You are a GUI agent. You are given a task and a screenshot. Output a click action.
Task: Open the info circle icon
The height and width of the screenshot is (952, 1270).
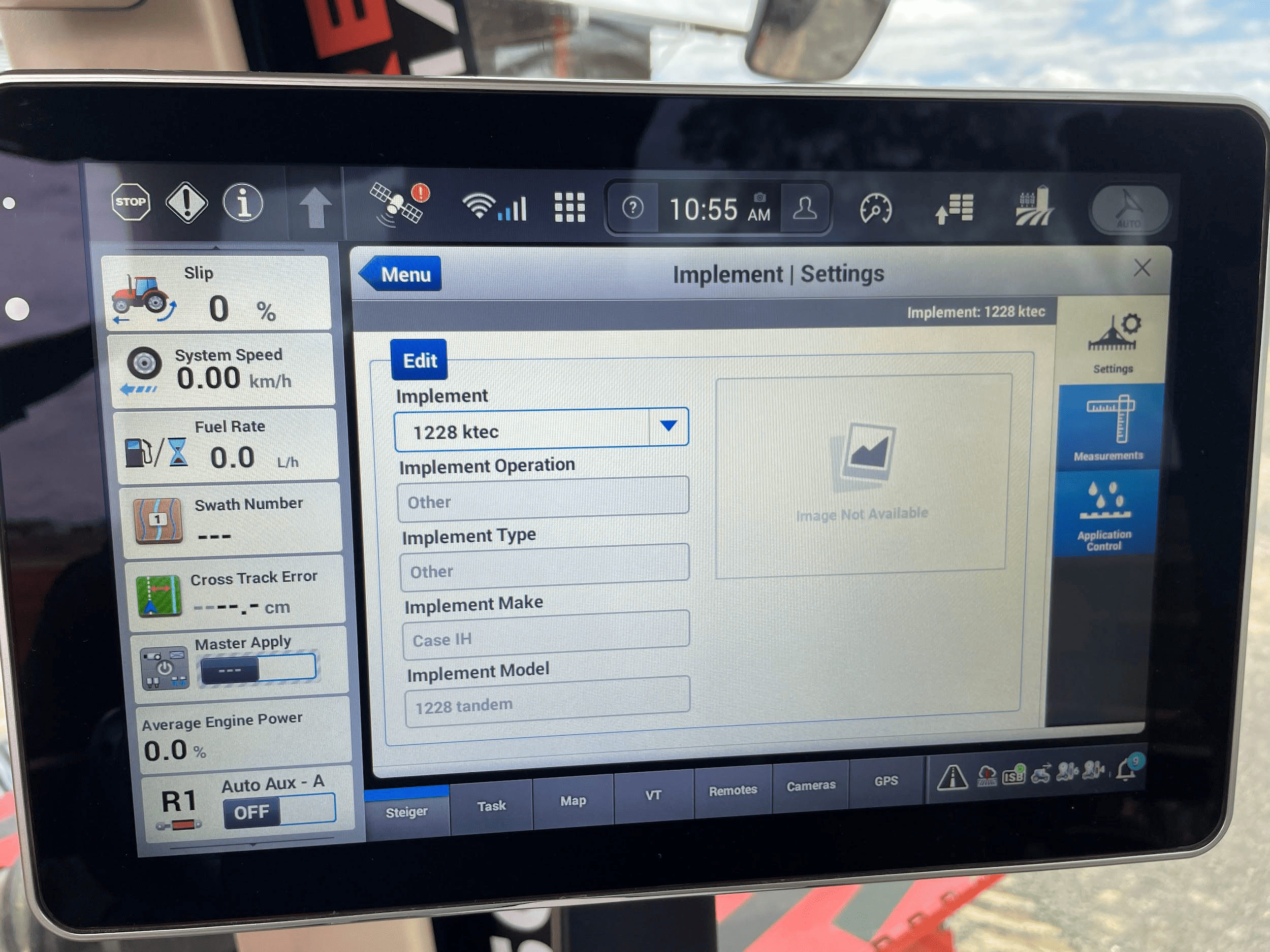(243, 203)
